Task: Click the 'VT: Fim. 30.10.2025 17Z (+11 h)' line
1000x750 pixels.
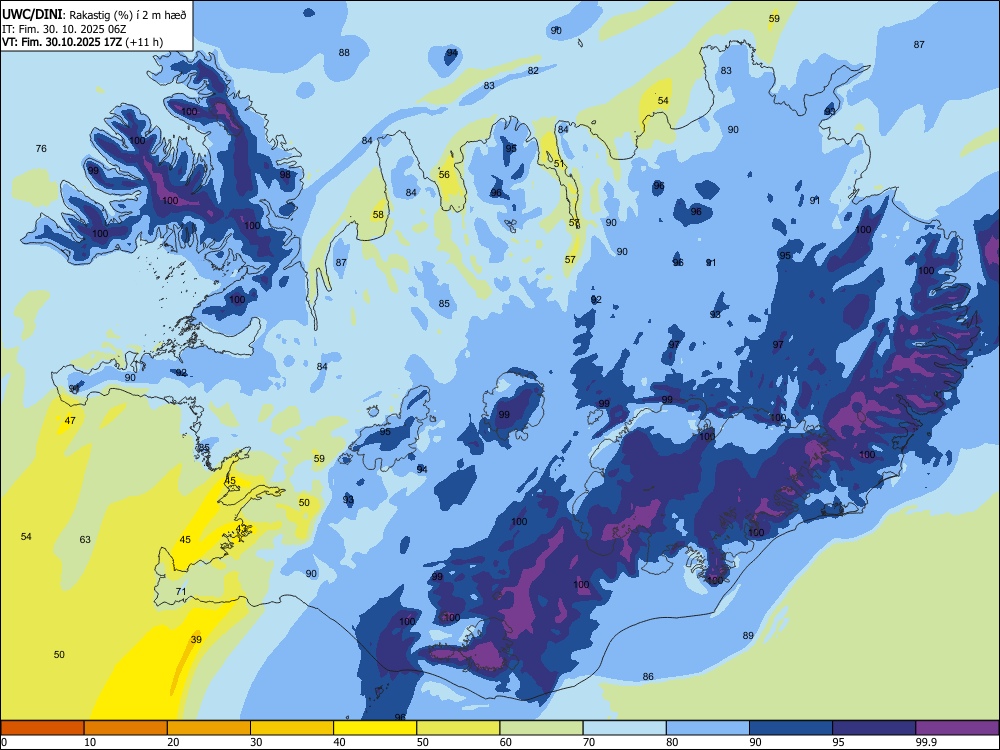Action: [x=82, y=42]
